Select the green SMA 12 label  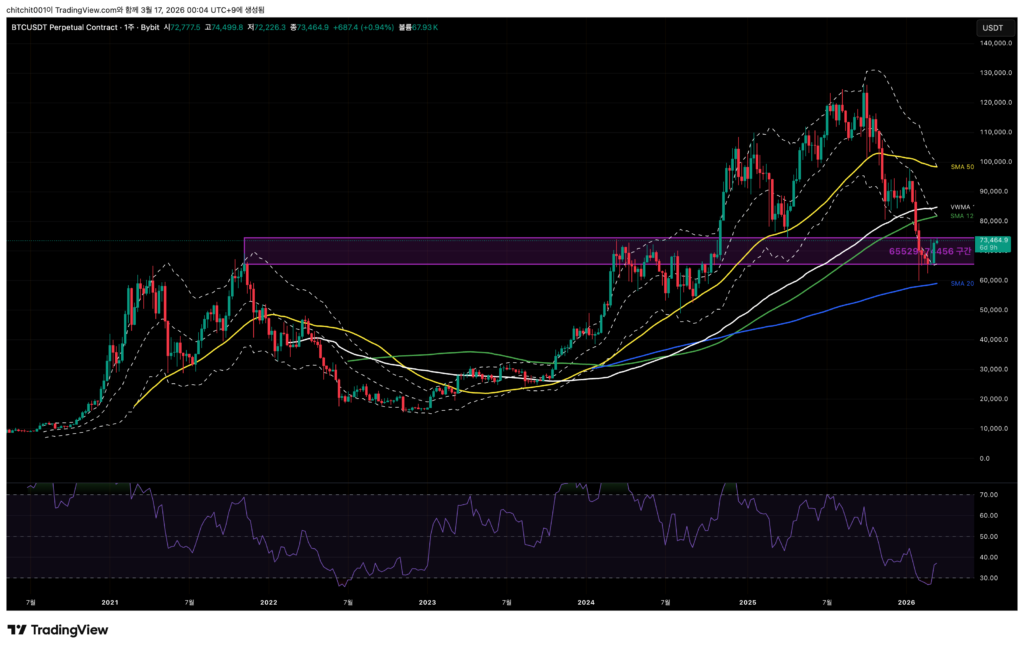click(x=962, y=216)
